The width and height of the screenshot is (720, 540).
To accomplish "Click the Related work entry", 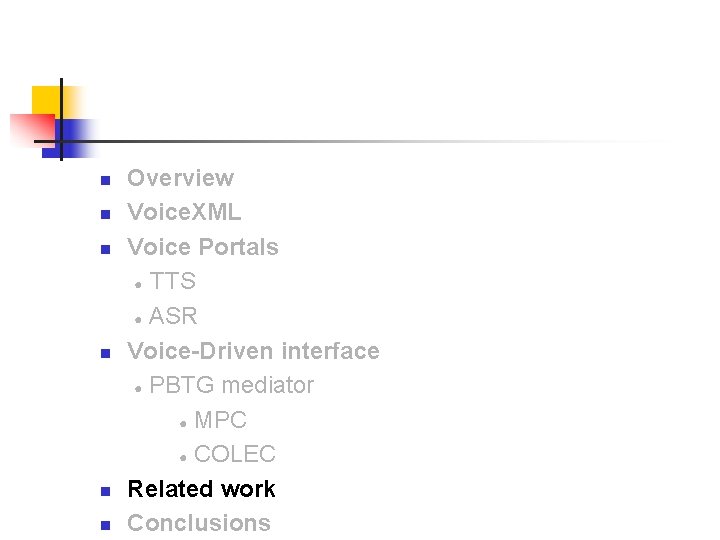I will (x=201, y=489).
